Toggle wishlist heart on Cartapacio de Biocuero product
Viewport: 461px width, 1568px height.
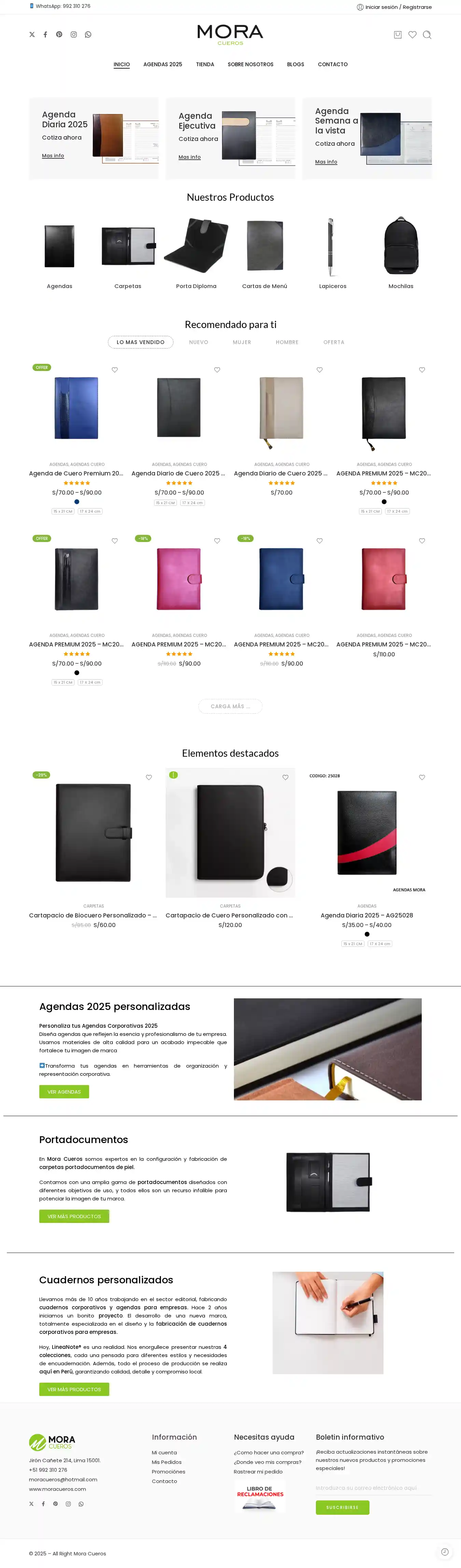pos(149,777)
